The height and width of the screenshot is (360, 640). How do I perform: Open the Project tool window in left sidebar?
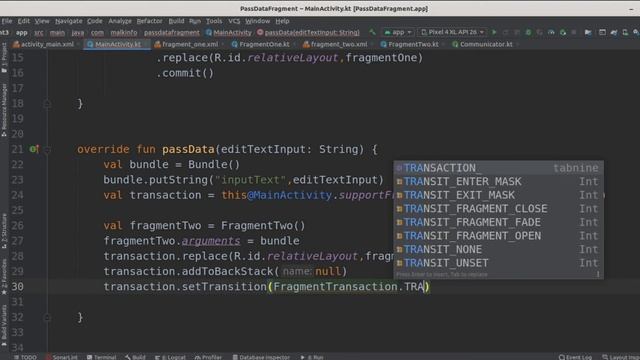point(4,58)
